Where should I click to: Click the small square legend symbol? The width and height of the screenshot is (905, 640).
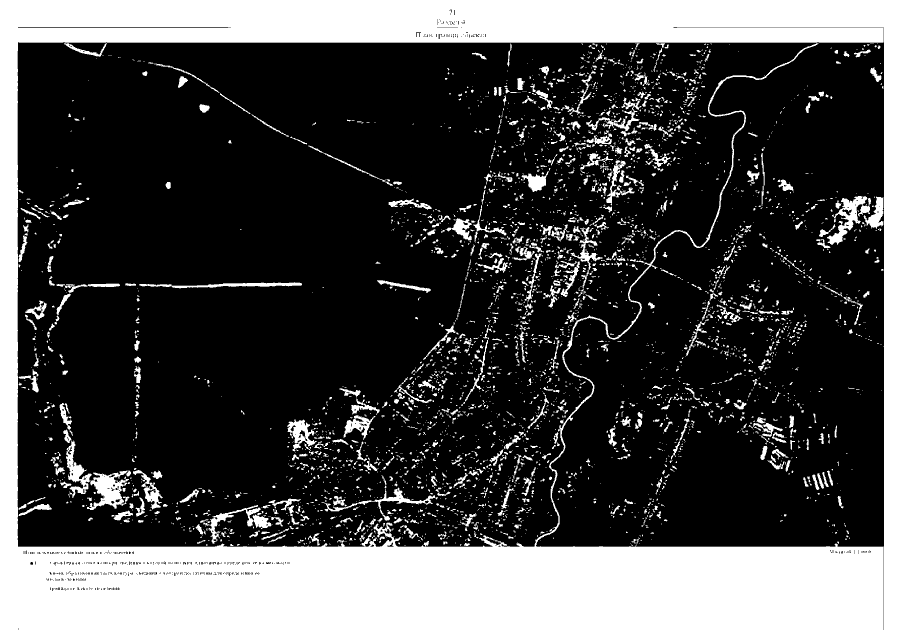(32, 564)
